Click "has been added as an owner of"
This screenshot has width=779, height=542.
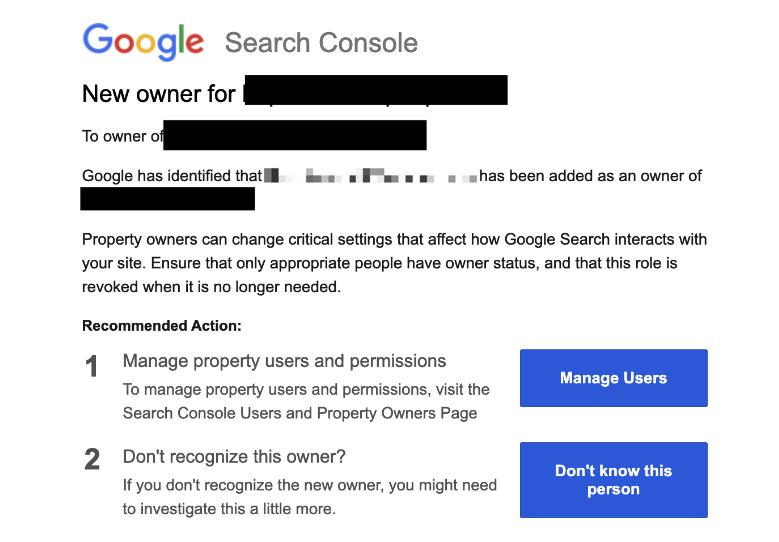[x=590, y=176]
